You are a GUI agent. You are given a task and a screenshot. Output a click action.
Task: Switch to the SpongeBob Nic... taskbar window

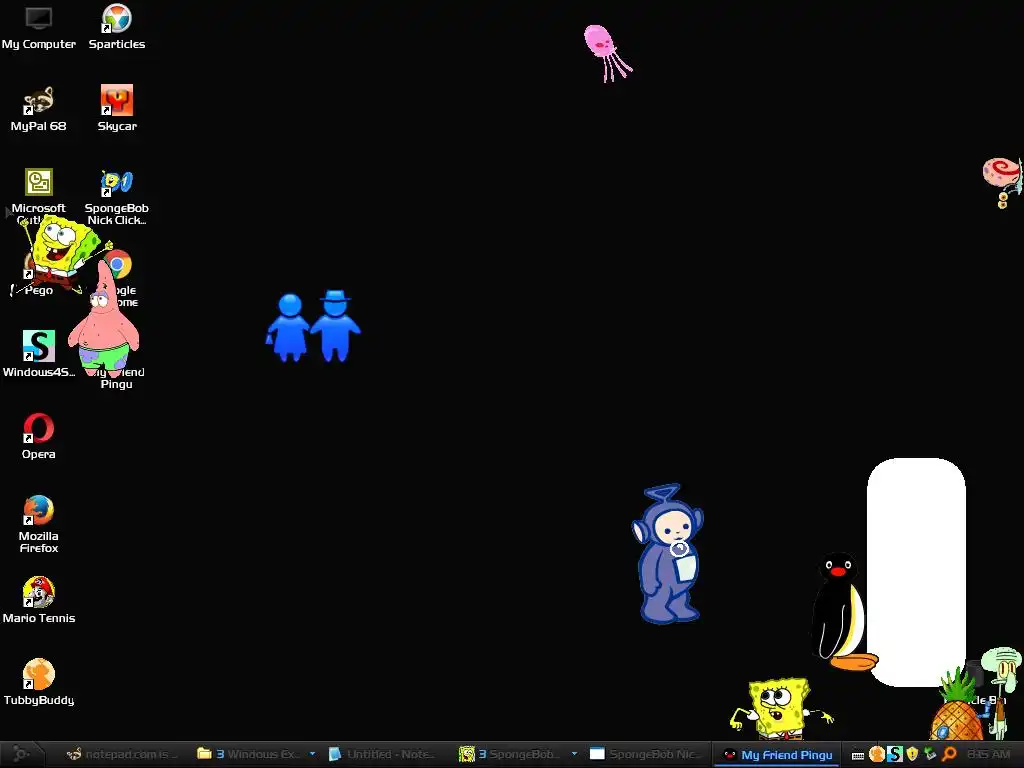point(644,754)
